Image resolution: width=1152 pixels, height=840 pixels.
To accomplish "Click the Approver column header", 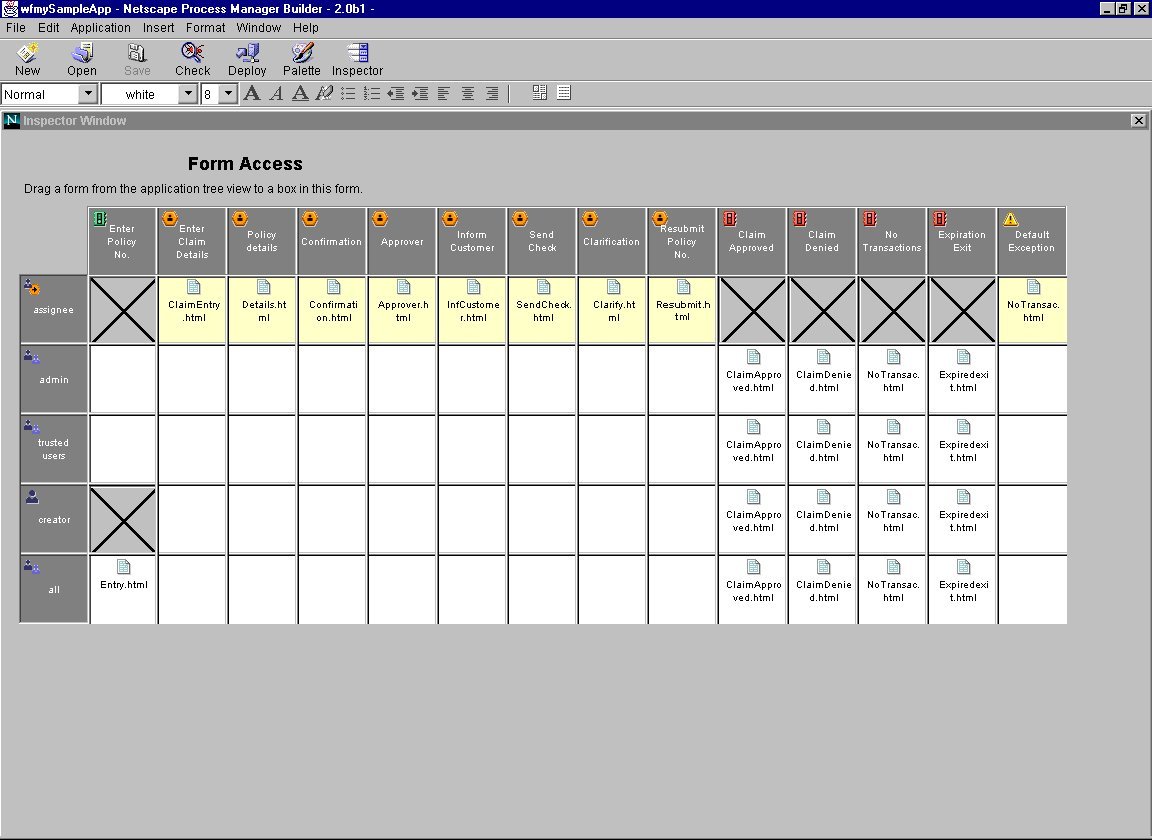I will [x=402, y=241].
